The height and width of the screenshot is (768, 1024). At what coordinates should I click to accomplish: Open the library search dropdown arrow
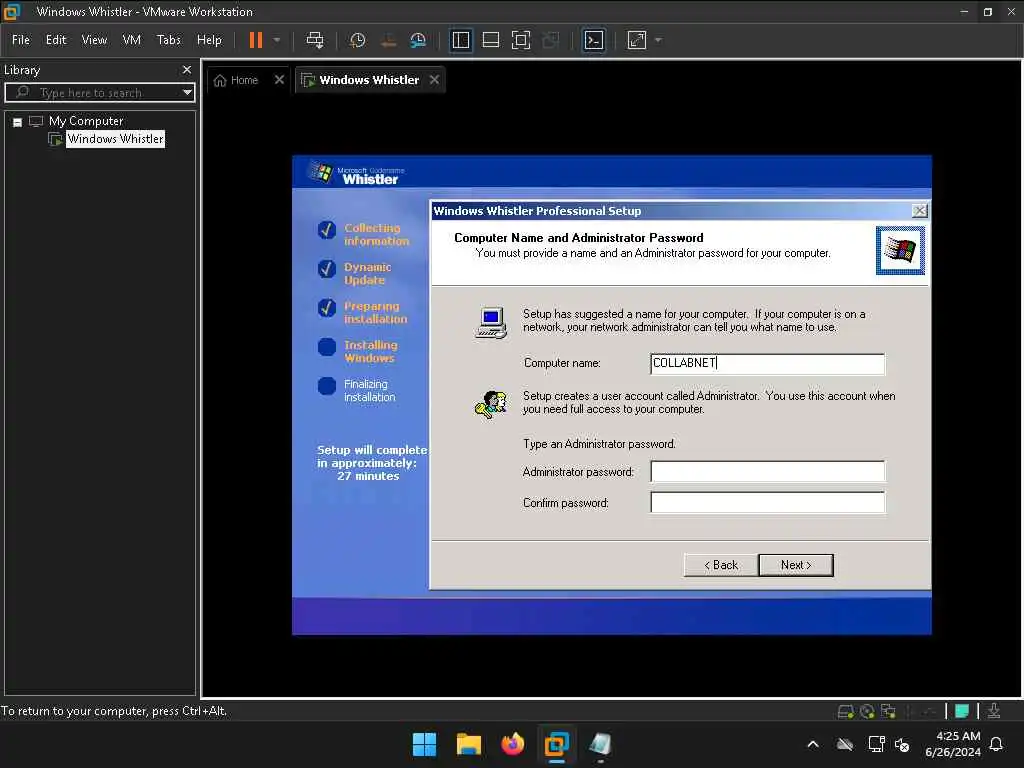point(187,92)
